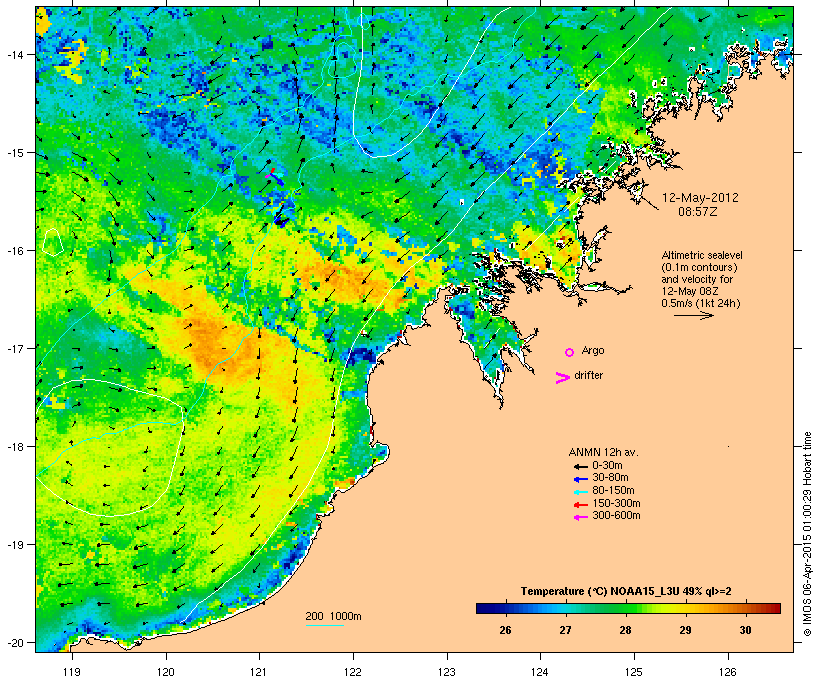Click the black 0-30m arrow in legend
This screenshot has width=820, height=680.
(580, 466)
